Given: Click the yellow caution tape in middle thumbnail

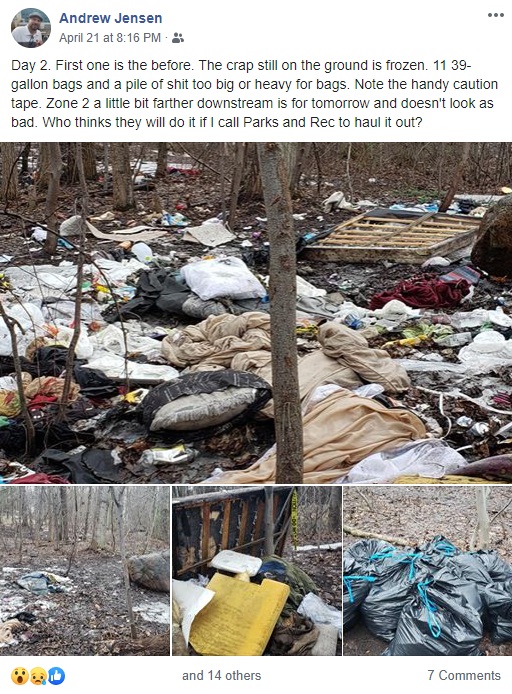Looking at the screenshot, I should point(295,518).
